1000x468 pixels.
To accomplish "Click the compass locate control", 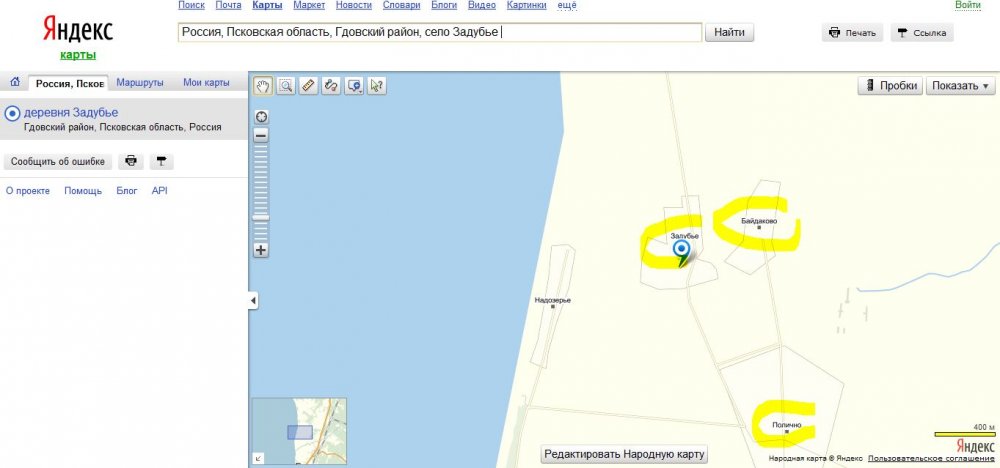I will tap(261, 117).
